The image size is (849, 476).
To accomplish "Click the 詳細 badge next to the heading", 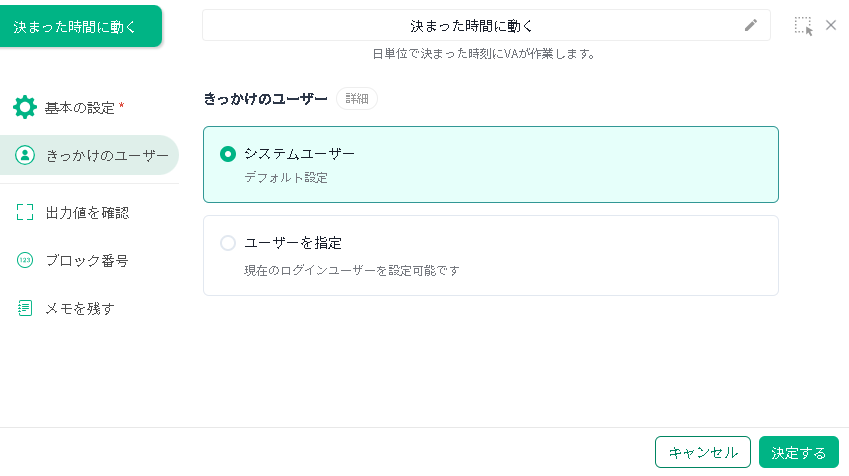I will click(357, 99).
